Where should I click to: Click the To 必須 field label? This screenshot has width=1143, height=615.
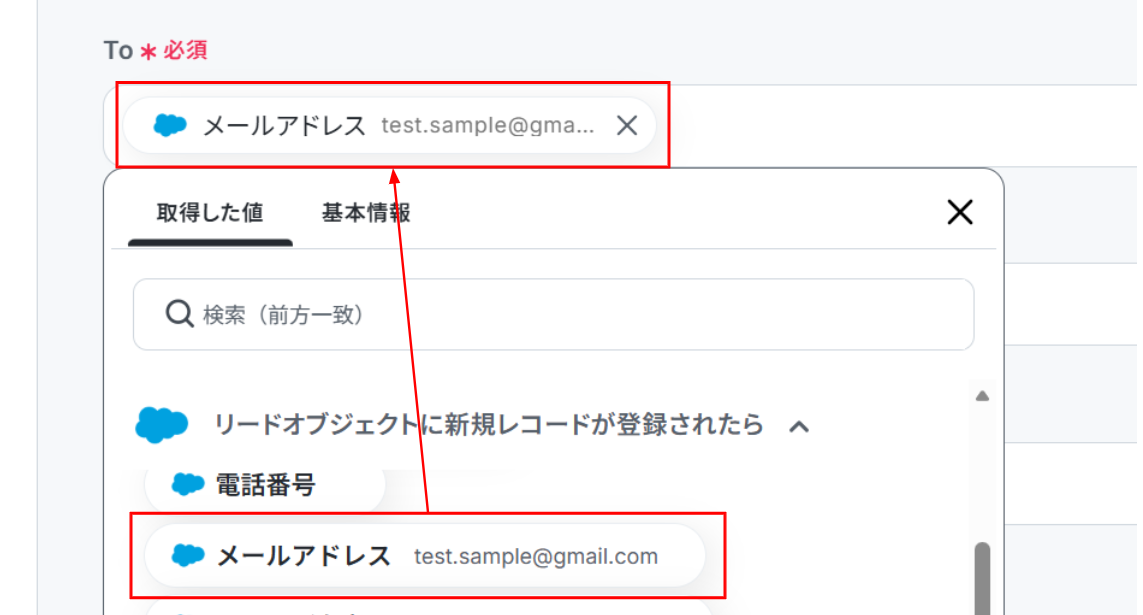(x=155, y=50)
